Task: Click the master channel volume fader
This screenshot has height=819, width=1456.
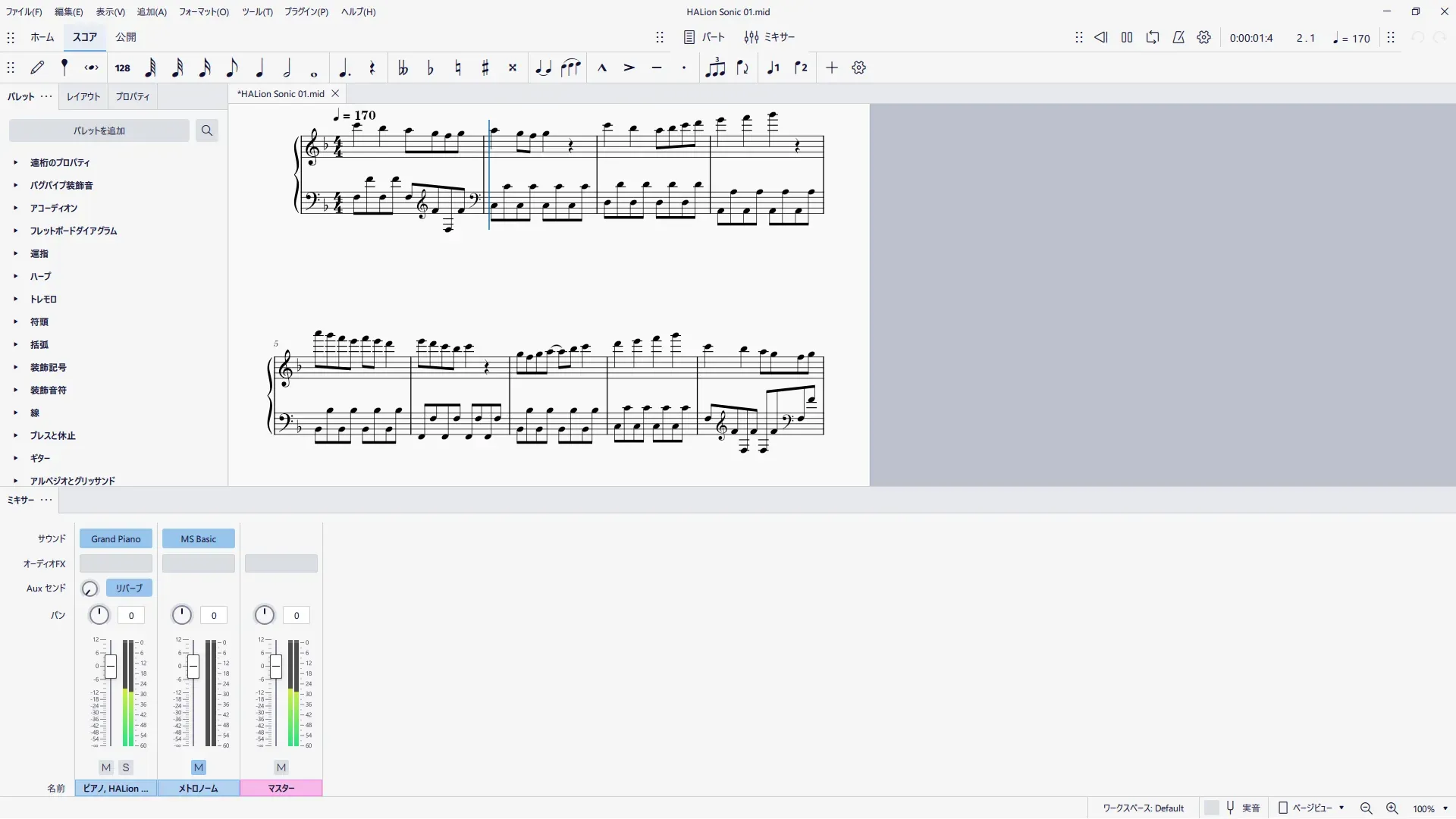Action: pos(276,667)
